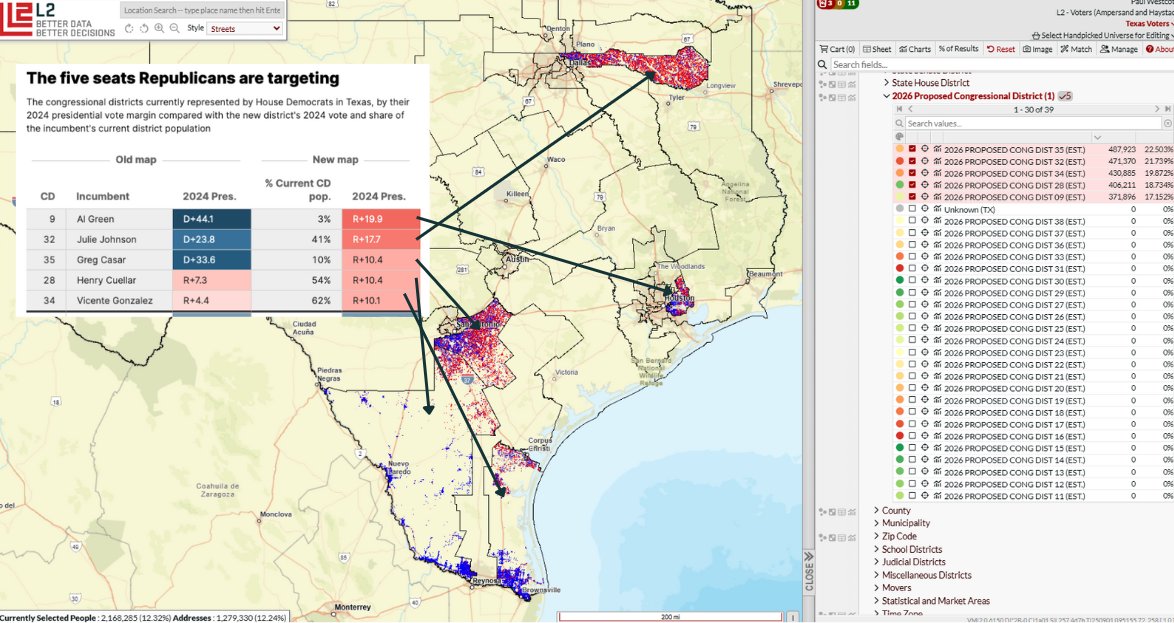Zoom in on the map with the magnifier plus
Viewport: 1174px width, 623px height.
click(x=160, y=28)
